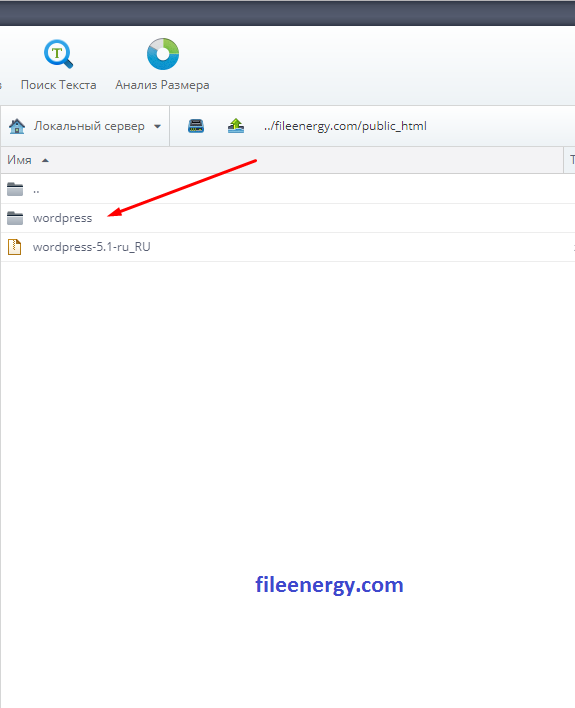The height and width of the screenshot is (708, 575).
Task: Click the Поиск Текста magnifier icon
Action: click(x=58, y=54)
